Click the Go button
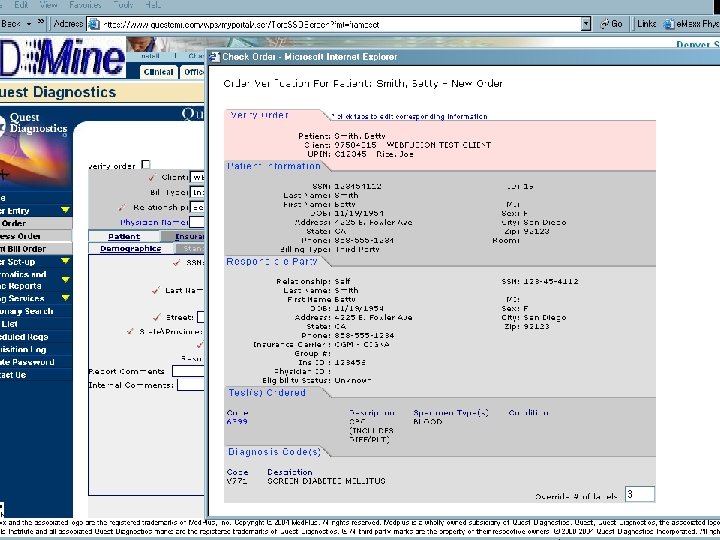 coord(611,24)
